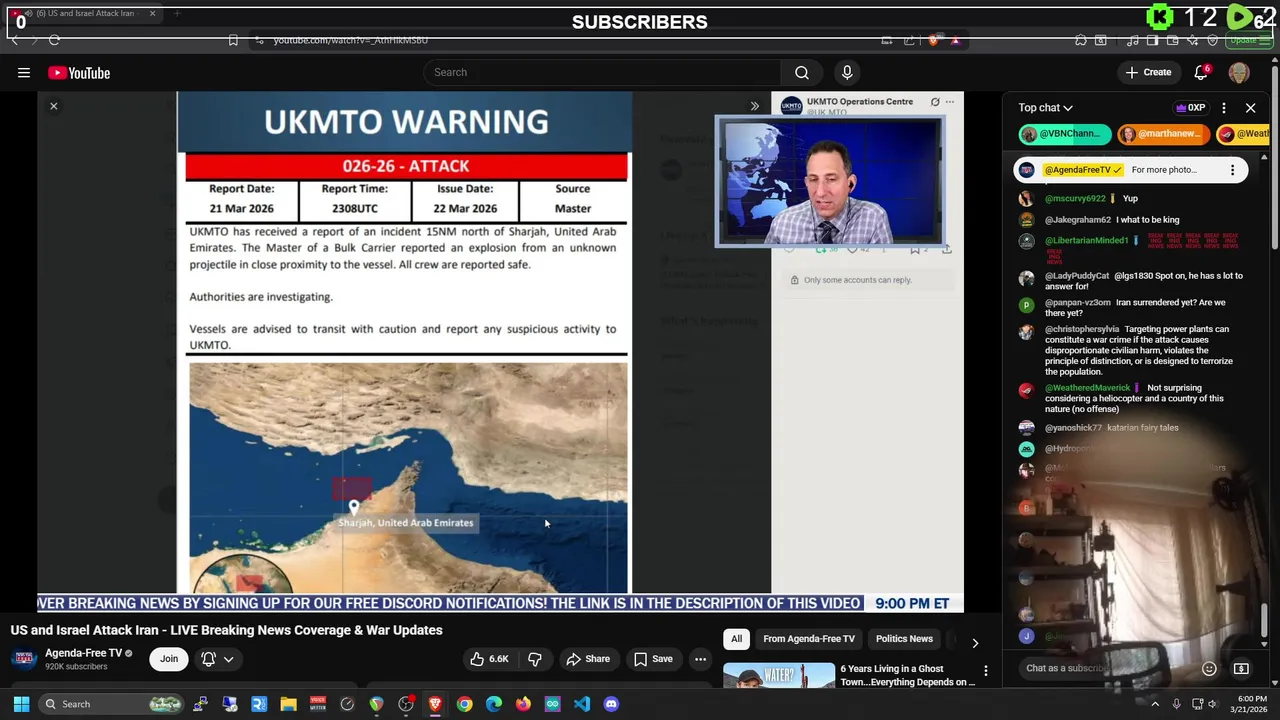Open menu for Ghost Town video suggestion
Viewport: 1280px width, 720px height.
(985, 671)
